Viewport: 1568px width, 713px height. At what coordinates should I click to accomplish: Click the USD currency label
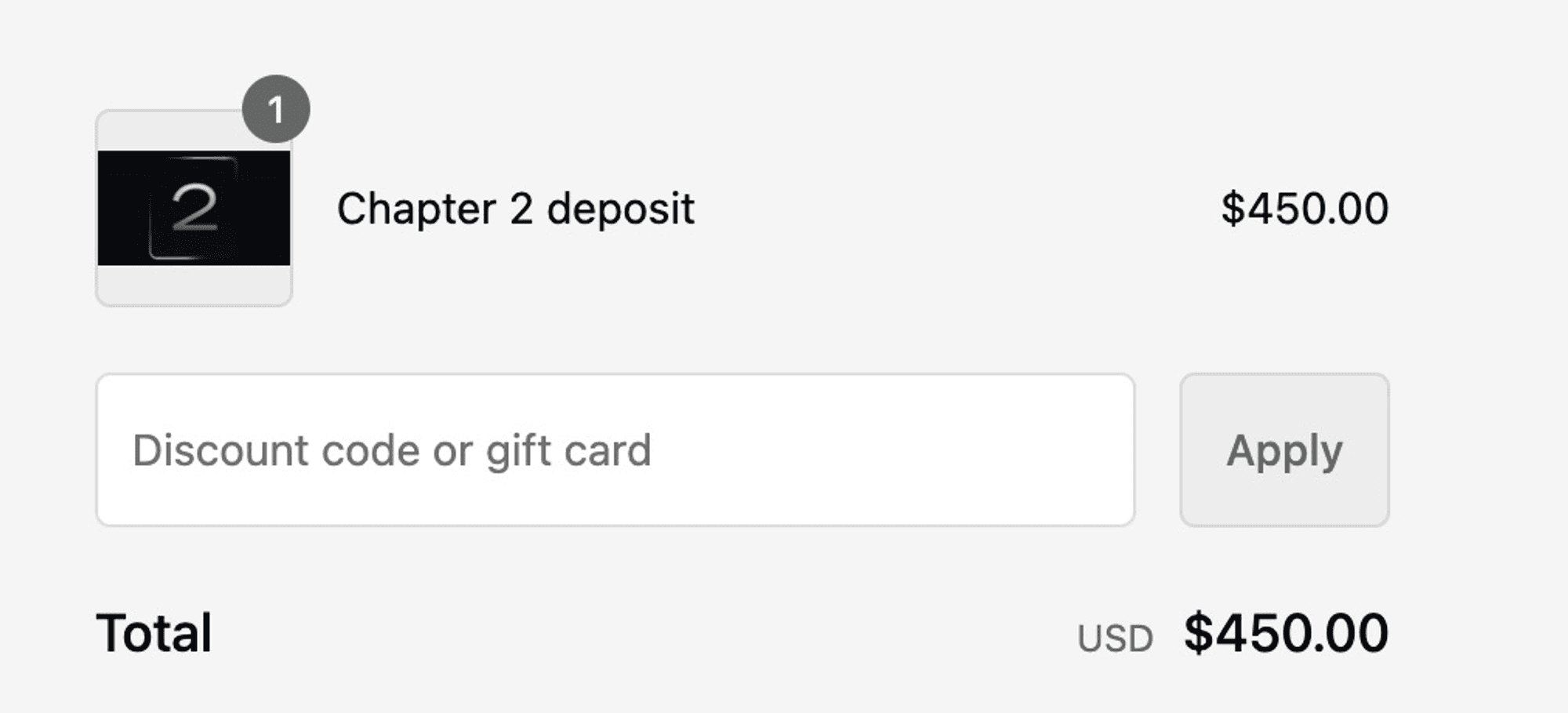[x=1115, y=638]
